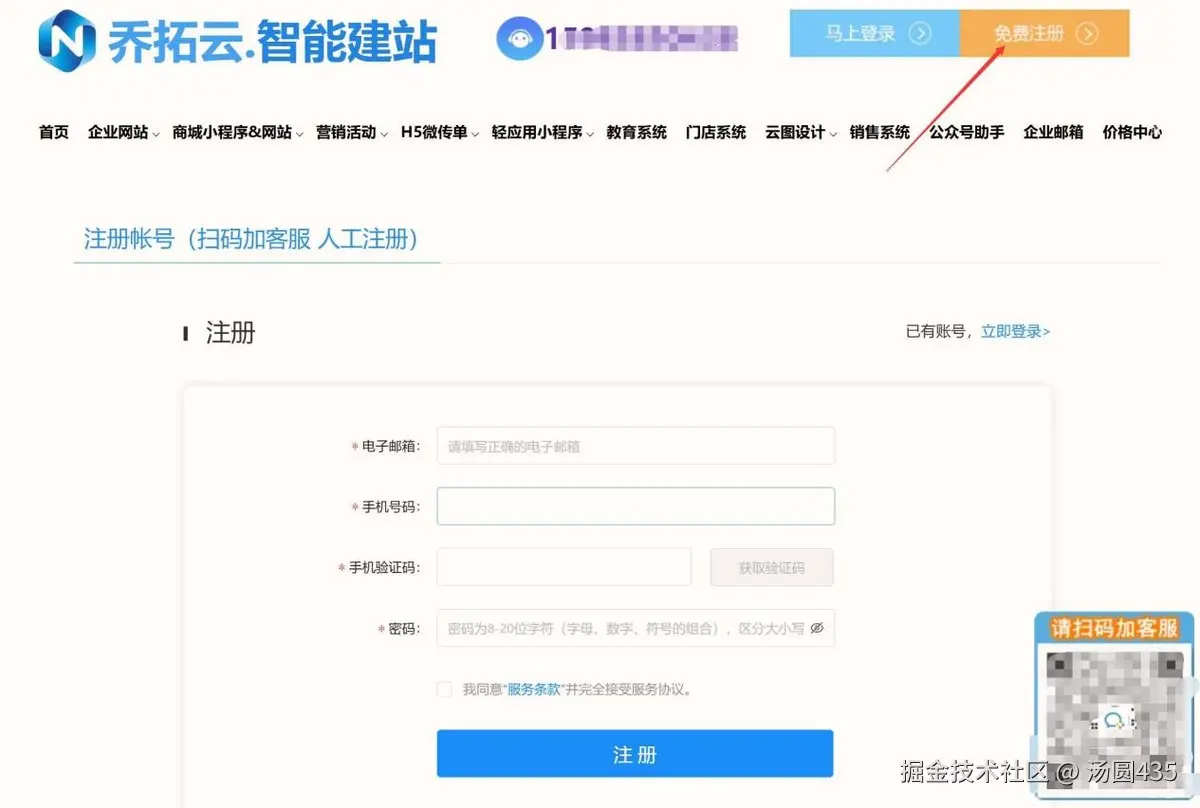Open 价格中心 menu item
Viewport: 1200px width, 808px height.
1132,132
